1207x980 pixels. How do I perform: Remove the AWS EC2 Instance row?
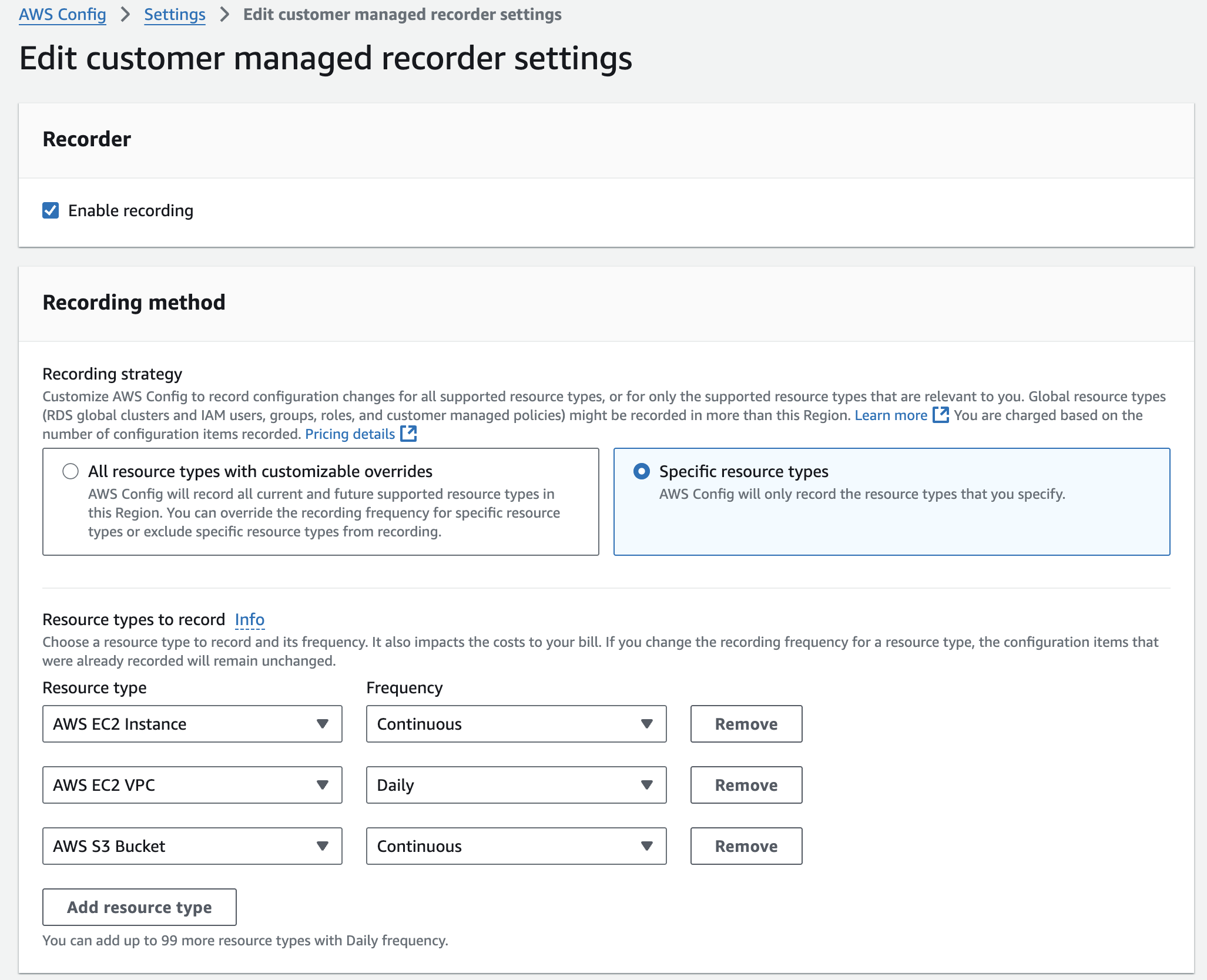coord(746,724)
